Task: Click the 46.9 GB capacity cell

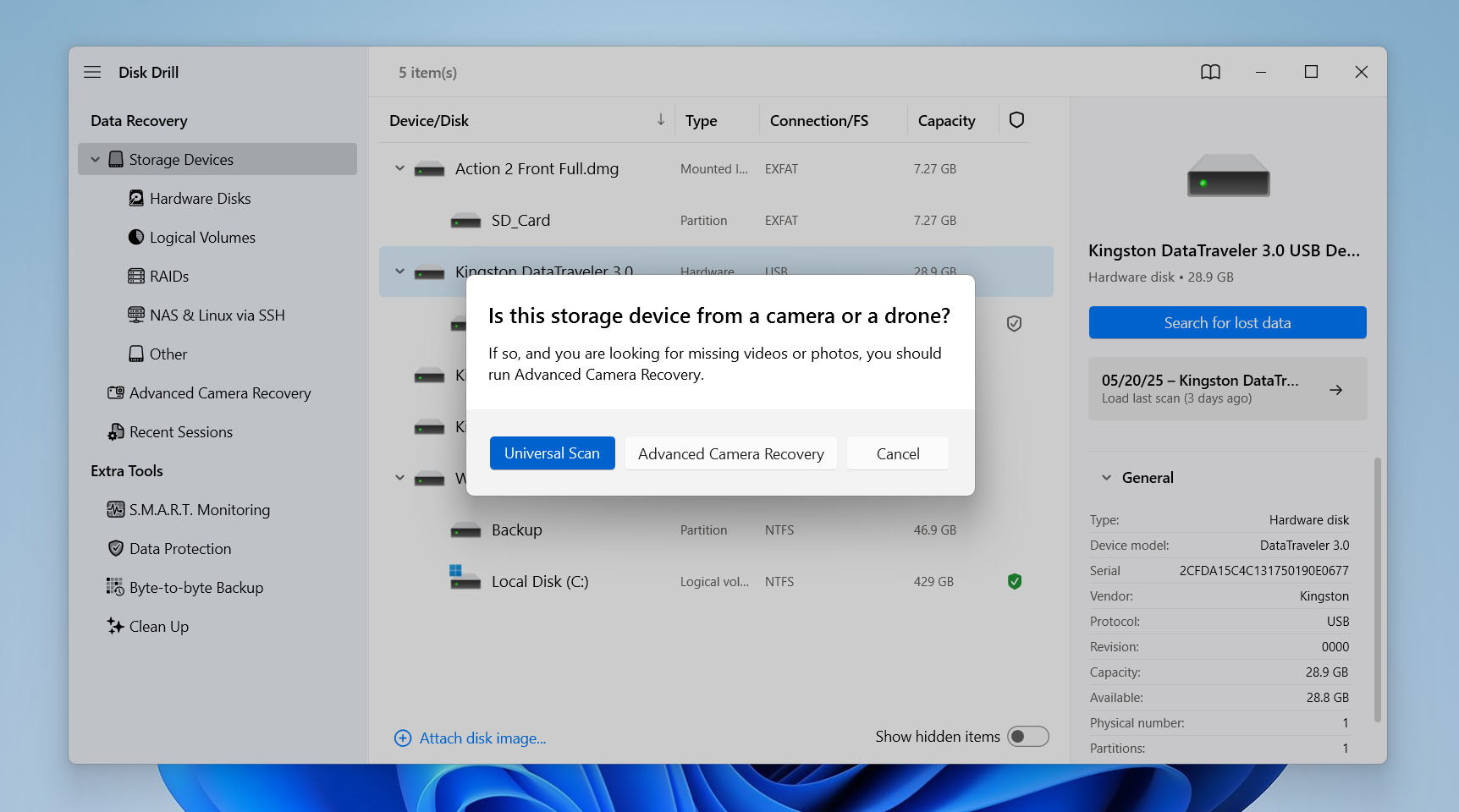Action: click(x=935, y=529)
